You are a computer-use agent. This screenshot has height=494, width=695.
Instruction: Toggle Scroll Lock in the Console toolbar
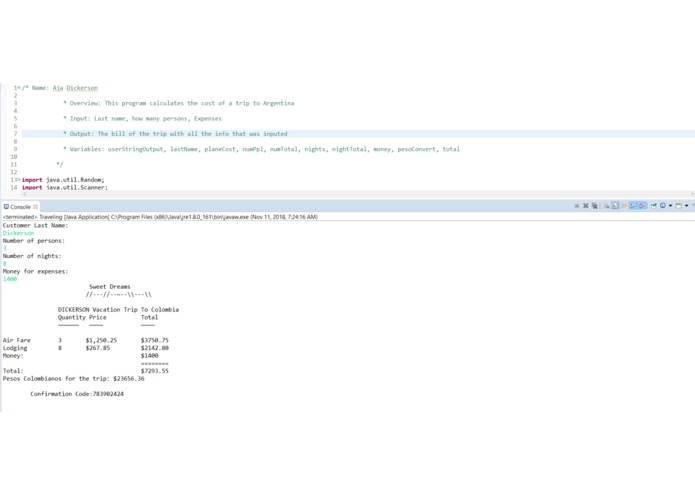(x=615, y=206)
